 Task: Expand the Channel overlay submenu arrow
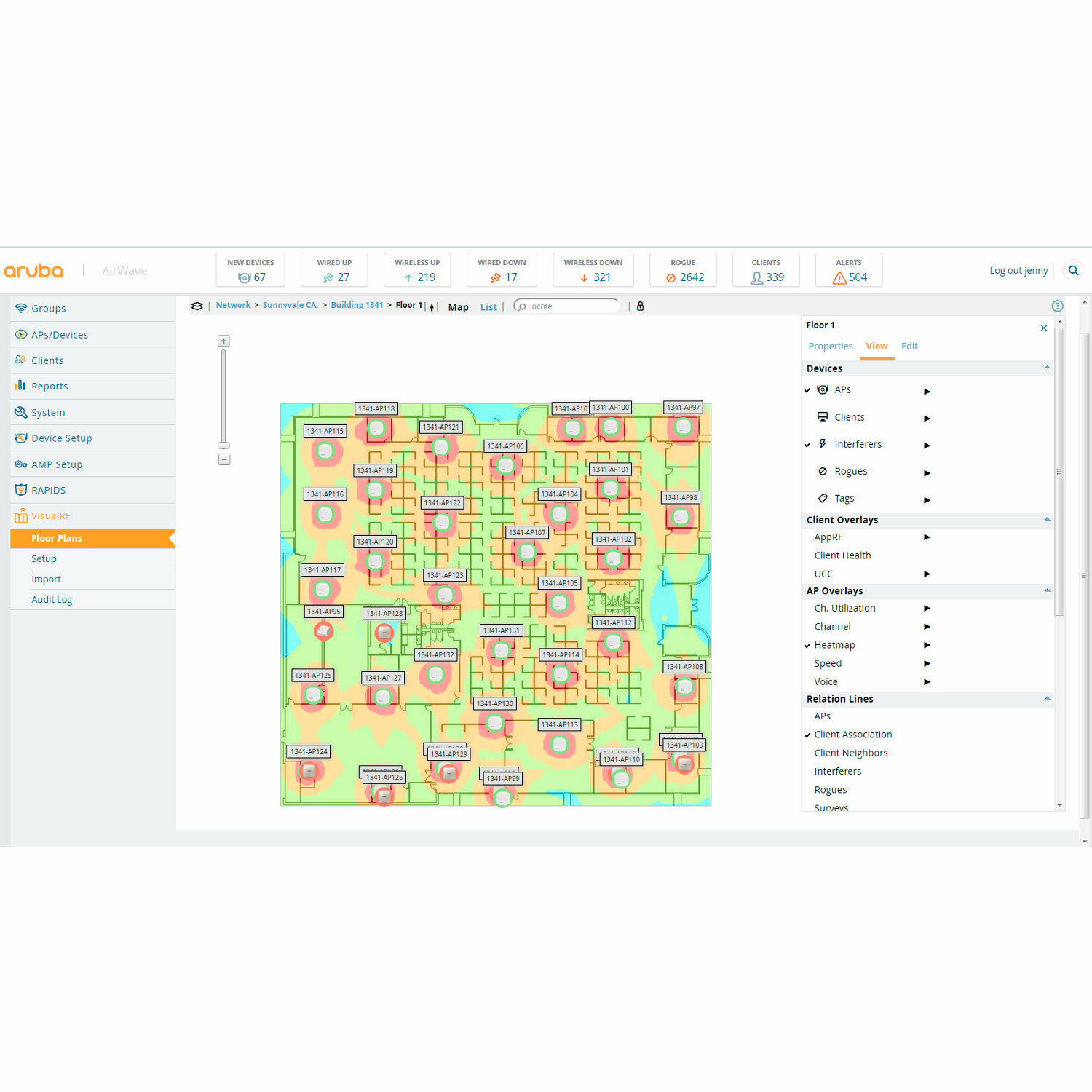point(927,627)
